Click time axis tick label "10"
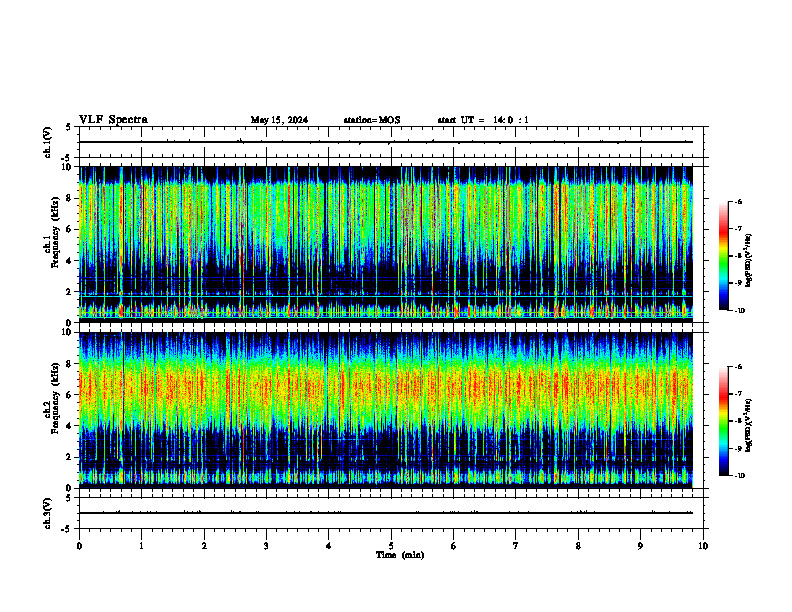Image resolution: width=792 pixels, height=612 pixels. coord(703,546)
